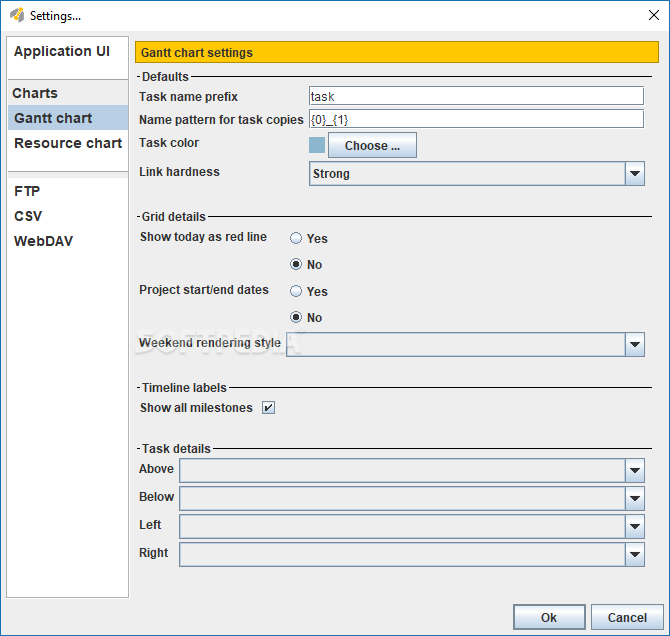The image size is (670, 636).
Task: Expand the Weekend rendering style dropdown
Action: point(465,344)
